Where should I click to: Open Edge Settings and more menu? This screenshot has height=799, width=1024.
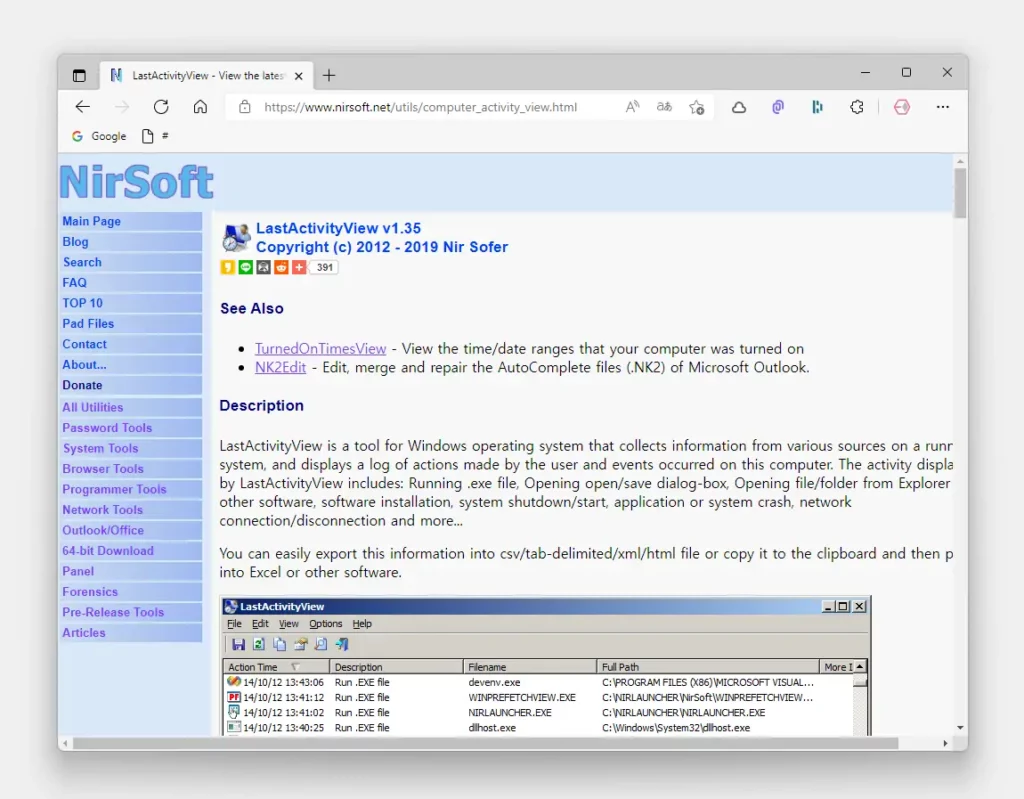click(942, 107)
